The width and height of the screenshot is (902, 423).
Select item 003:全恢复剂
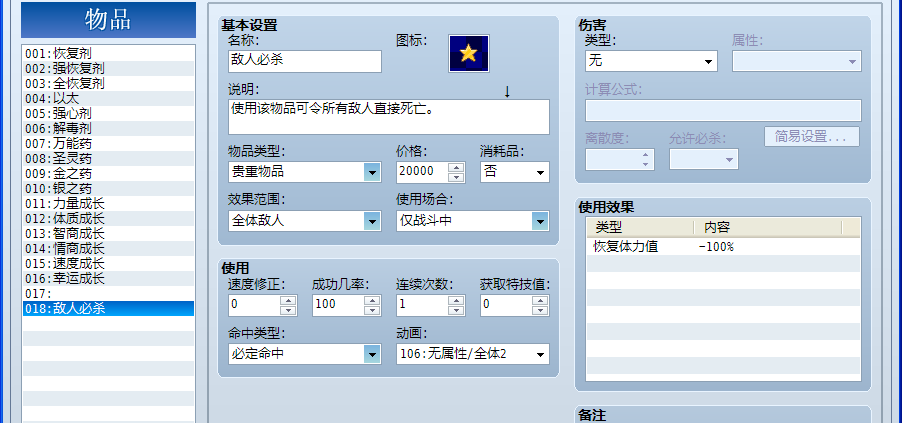pos(108,83)
